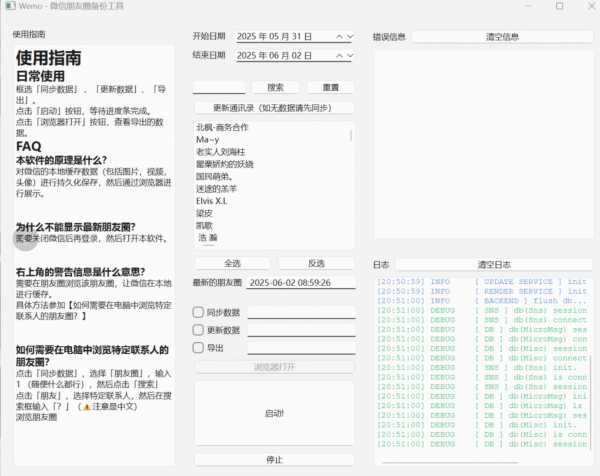Click the 更新通讯录 button
600x476 pixels.
tap(274, 108)
